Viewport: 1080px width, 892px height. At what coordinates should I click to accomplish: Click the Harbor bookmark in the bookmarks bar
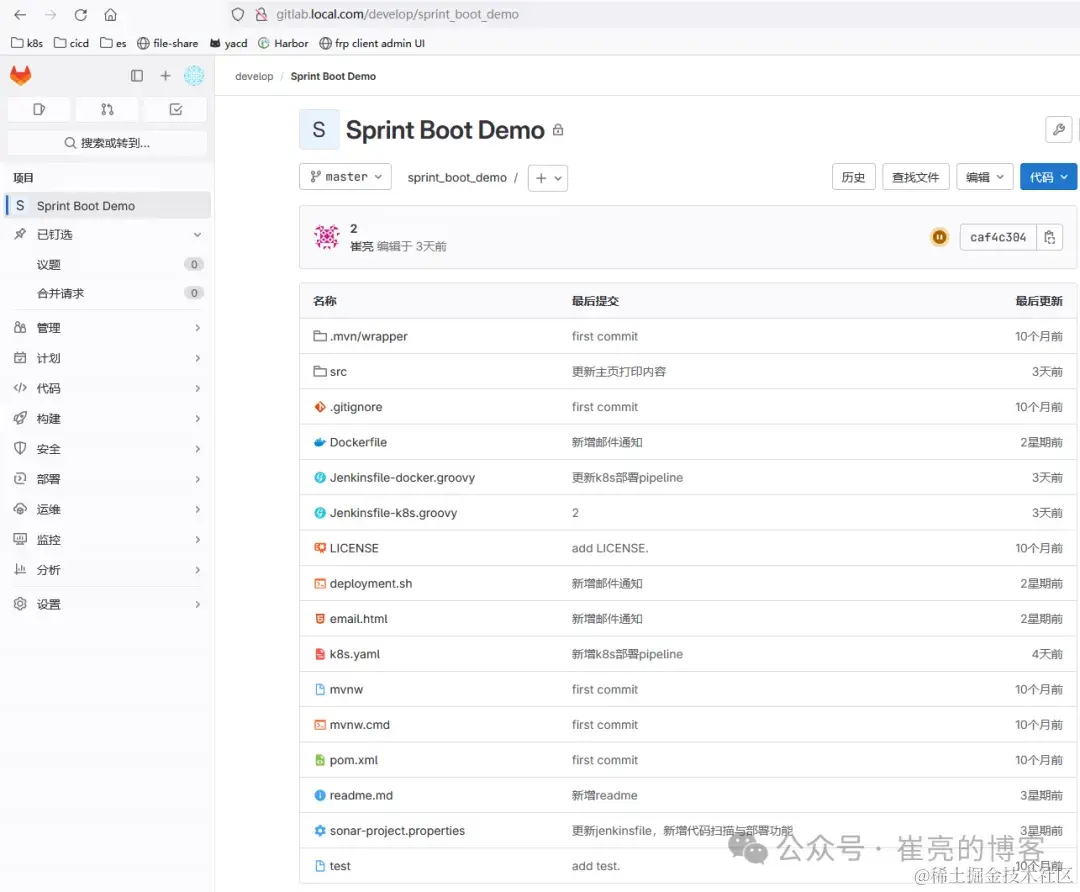pyautogui.click(x=283, y=43)
